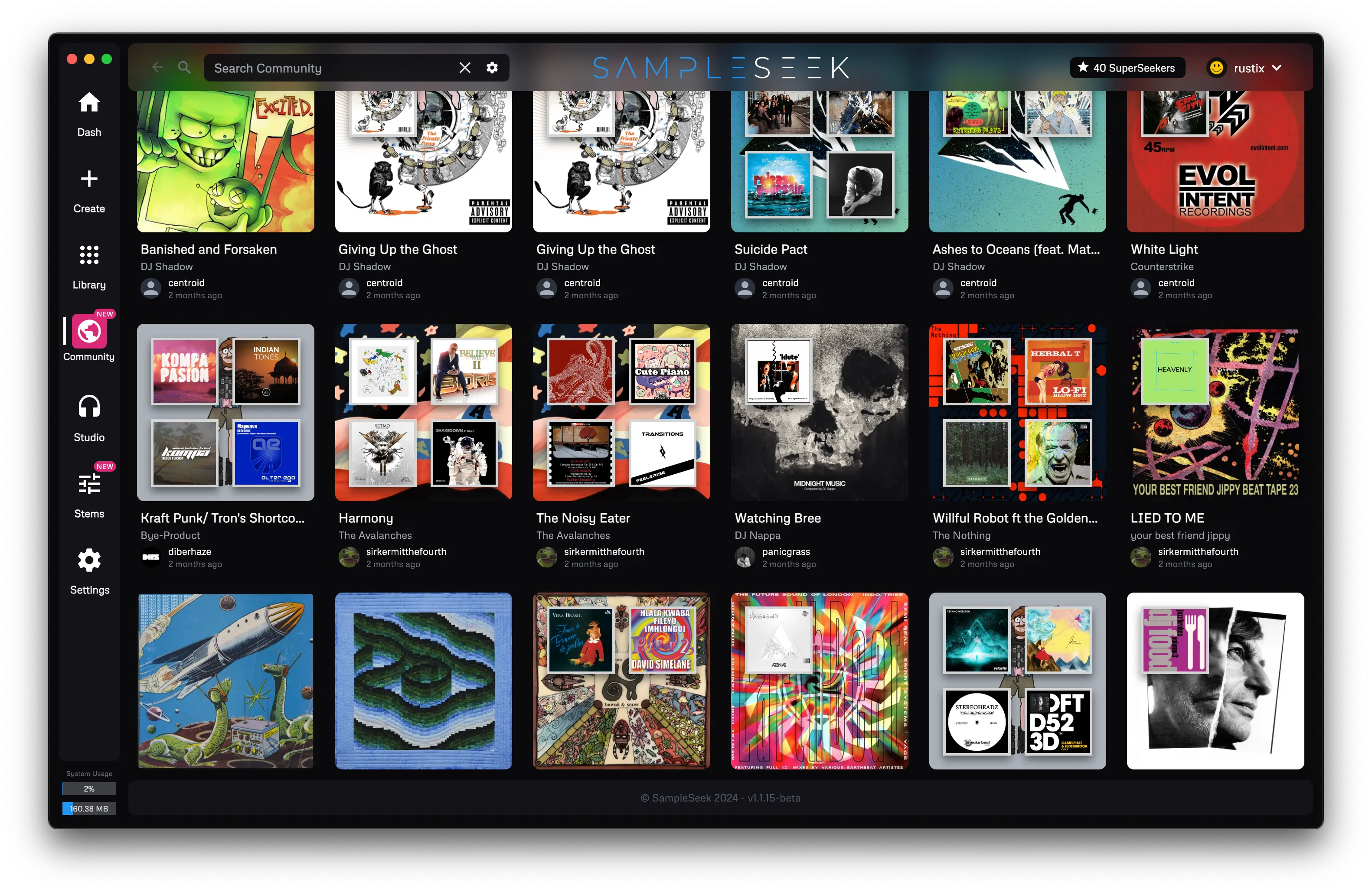Open the Watching Bree title
Screen dimensions: 1372x893
point(777,518)
